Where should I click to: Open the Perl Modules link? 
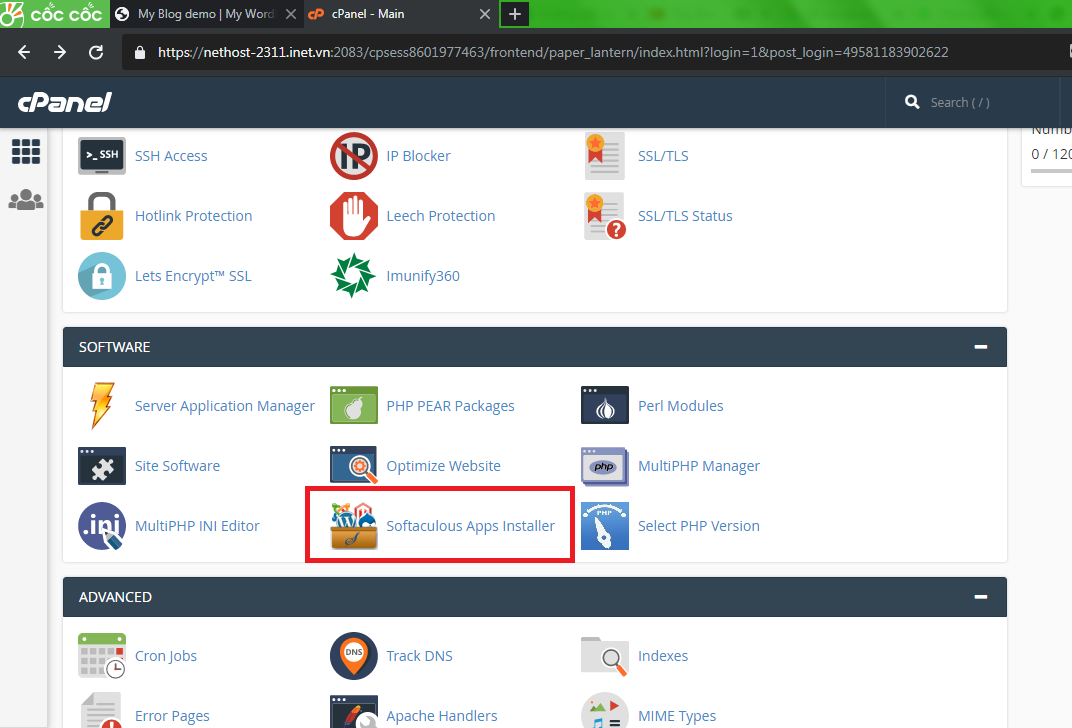coord(681,405)
